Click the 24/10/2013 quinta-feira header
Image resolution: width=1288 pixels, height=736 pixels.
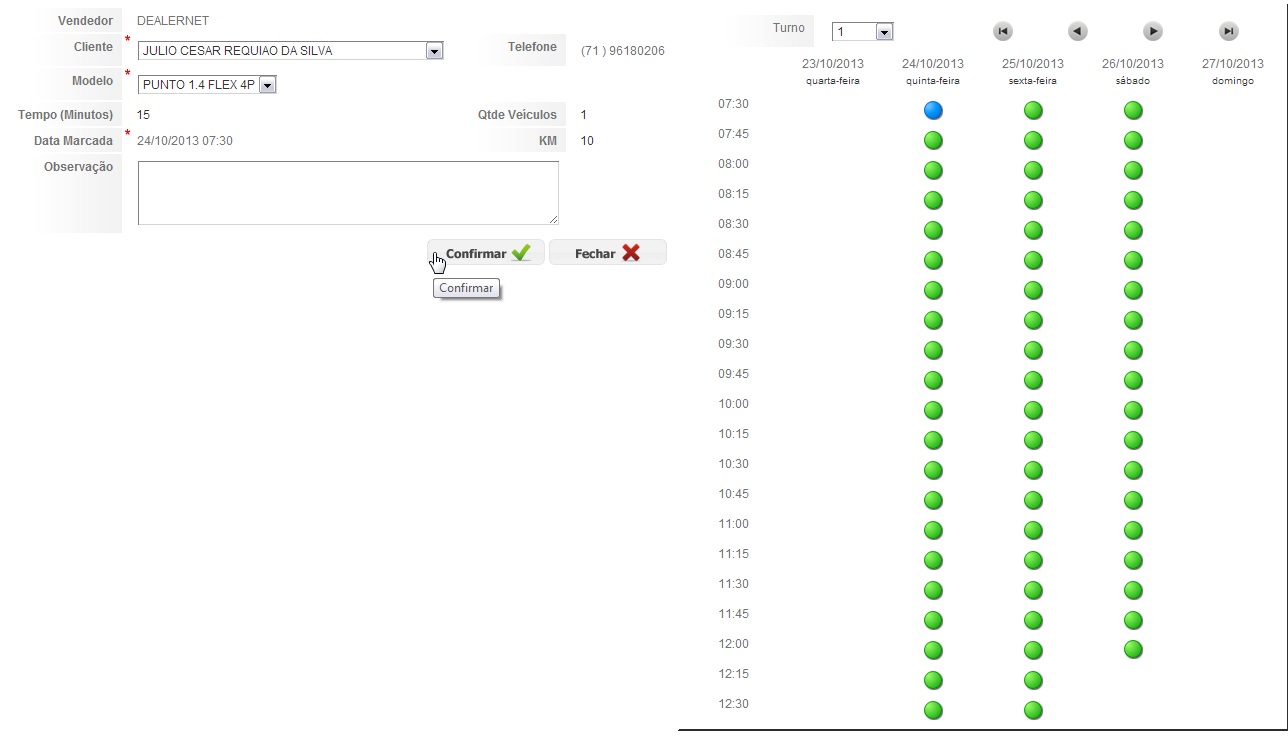click(933, 72)
